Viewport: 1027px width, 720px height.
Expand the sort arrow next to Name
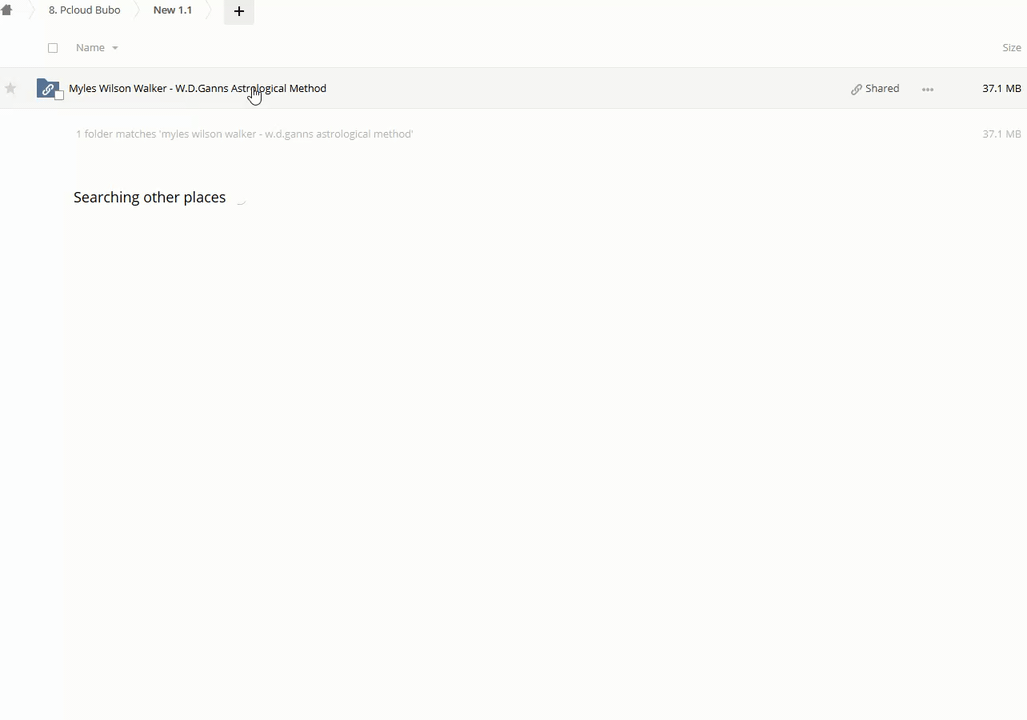[115, 48]
